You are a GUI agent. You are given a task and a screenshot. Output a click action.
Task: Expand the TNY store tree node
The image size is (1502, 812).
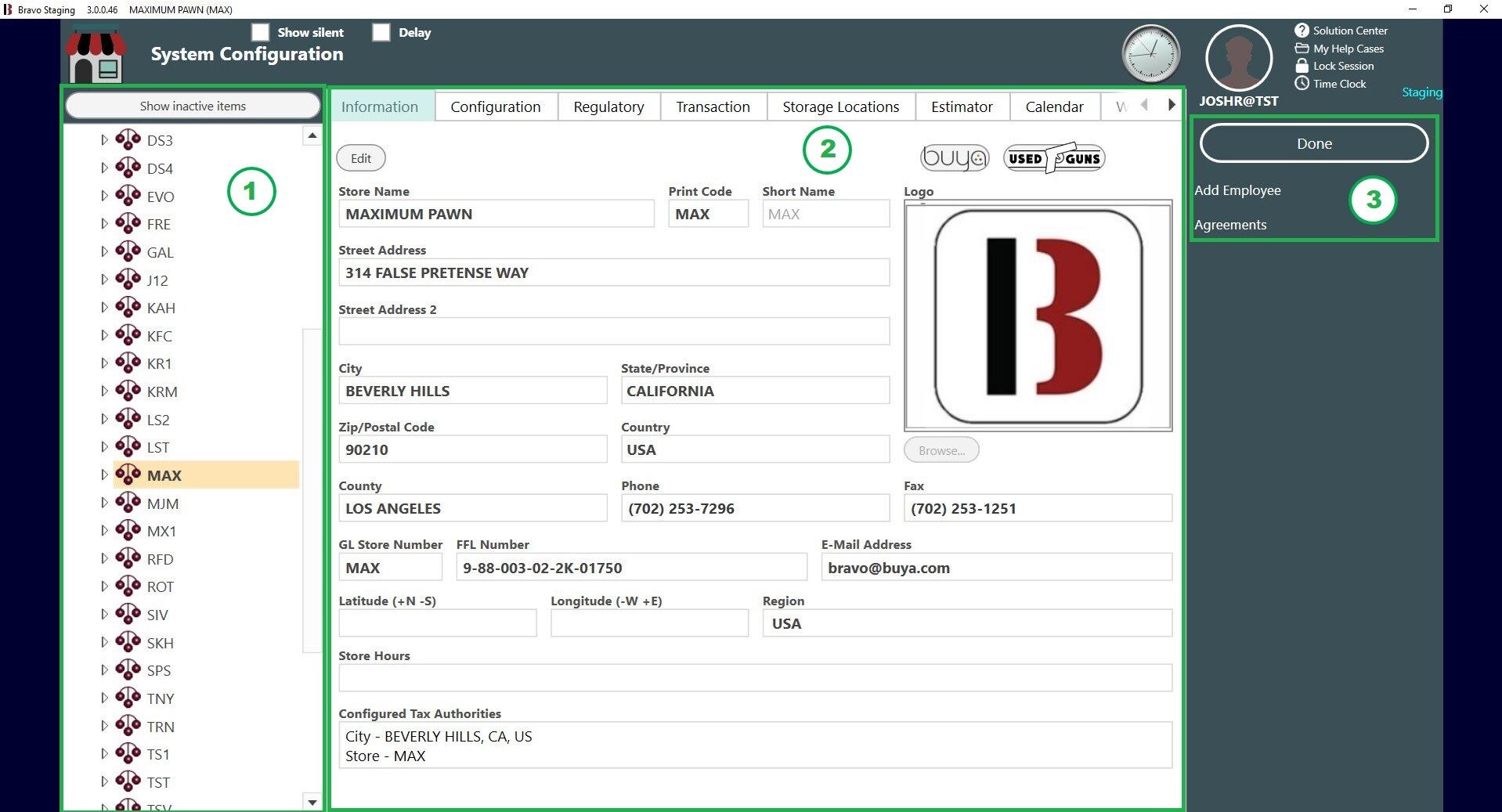coord(104,698)
